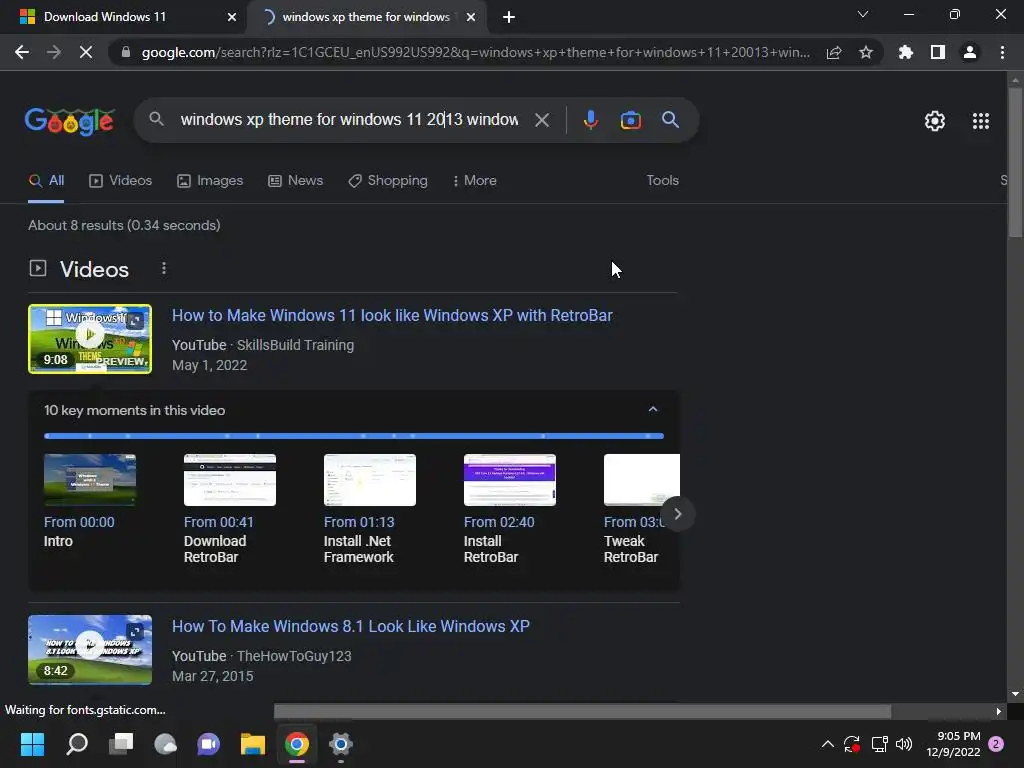This screenshot has height=768, width=1024.
Task: Open the Chrome profile icon
Action: [x=970, y=52]
